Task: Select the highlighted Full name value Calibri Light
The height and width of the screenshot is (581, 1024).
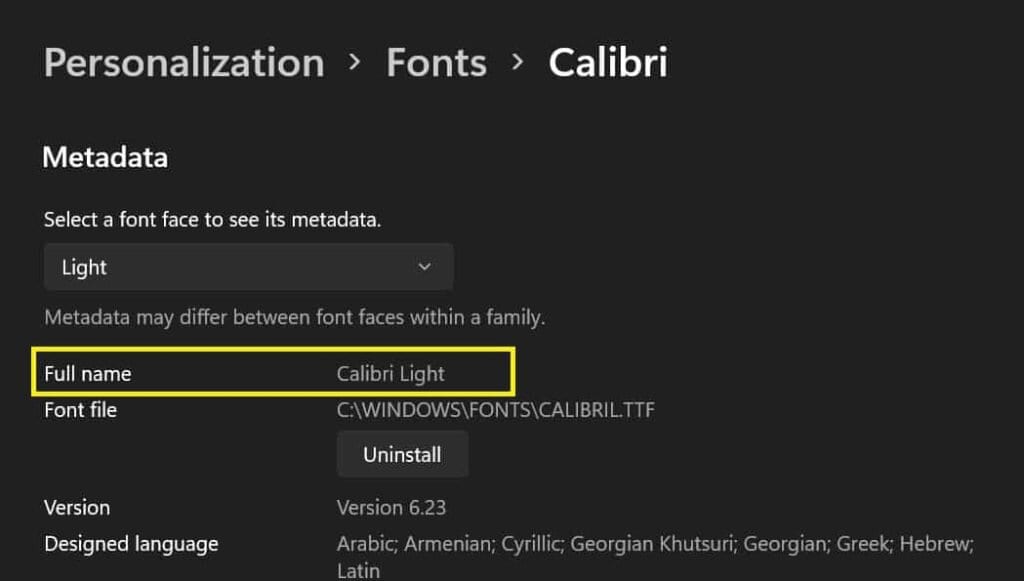Action: (x=388, y=373)
